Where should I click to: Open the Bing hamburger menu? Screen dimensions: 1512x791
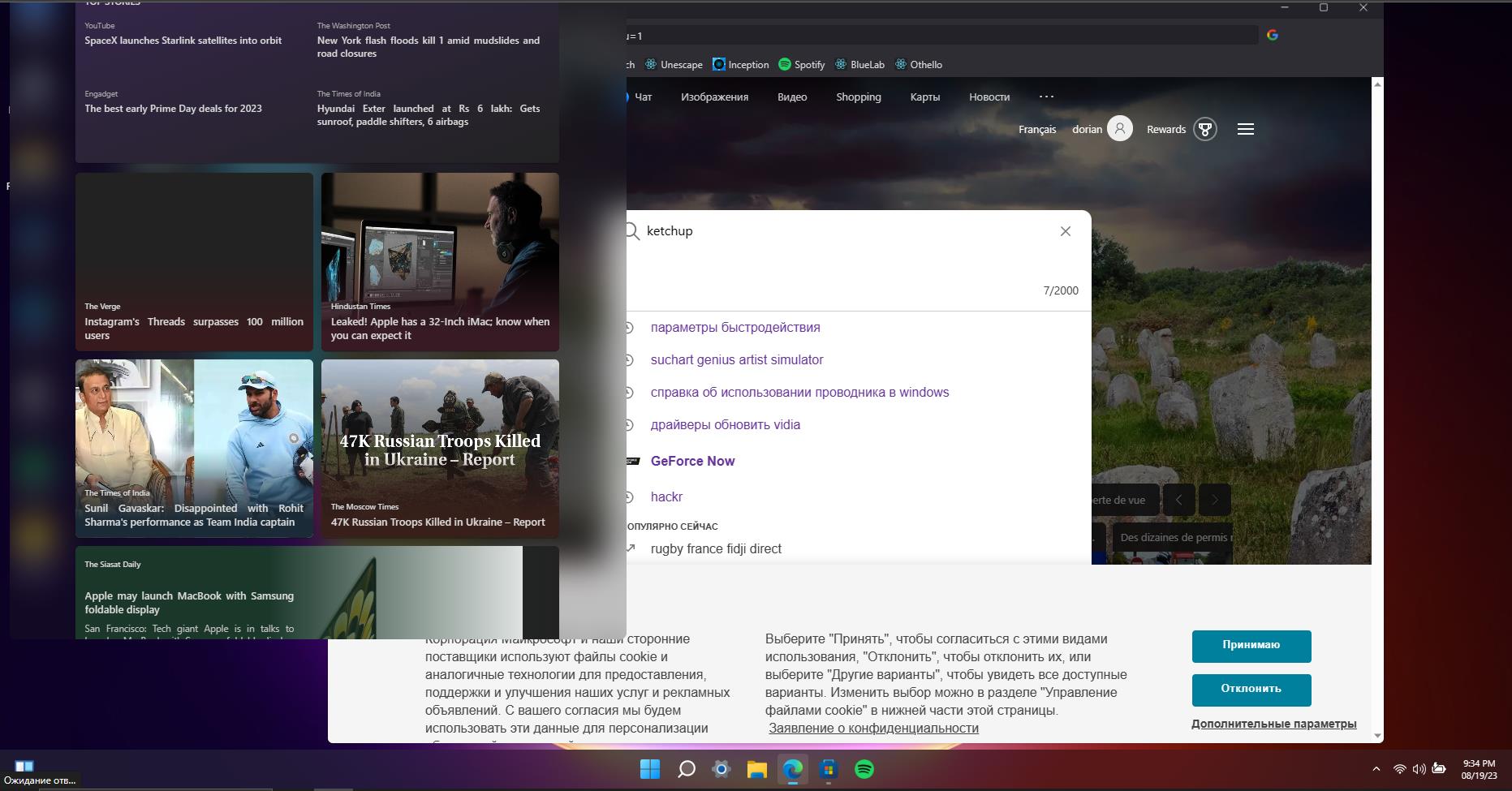coord(1245,129)
